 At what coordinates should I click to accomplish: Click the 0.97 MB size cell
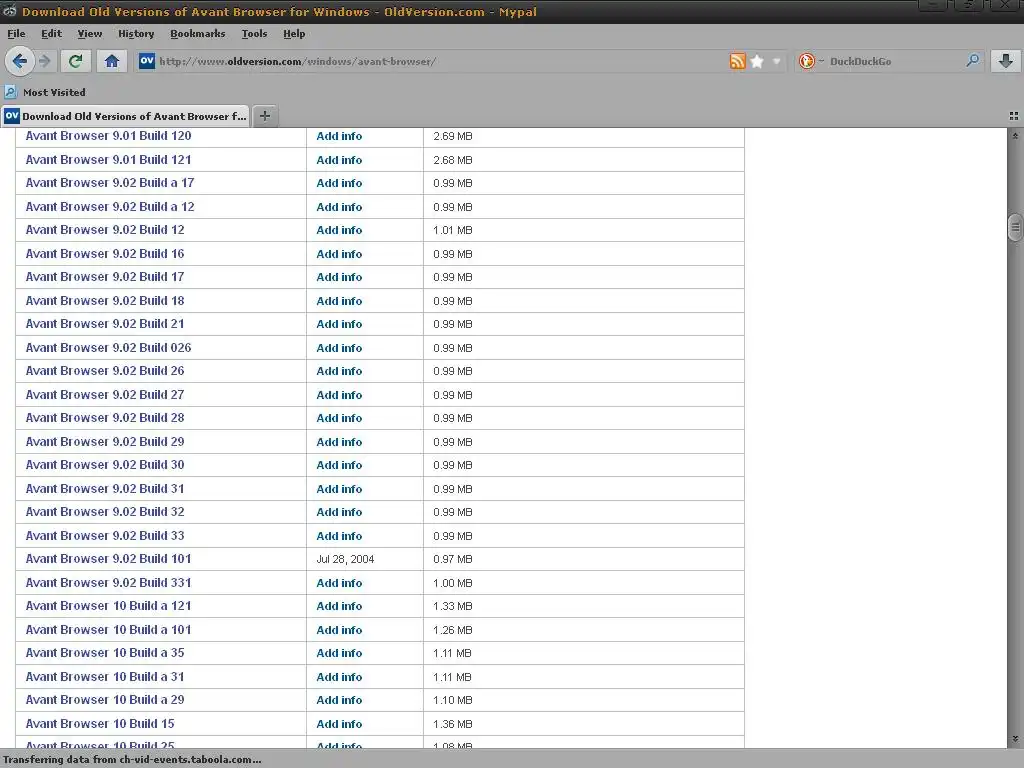453,560
